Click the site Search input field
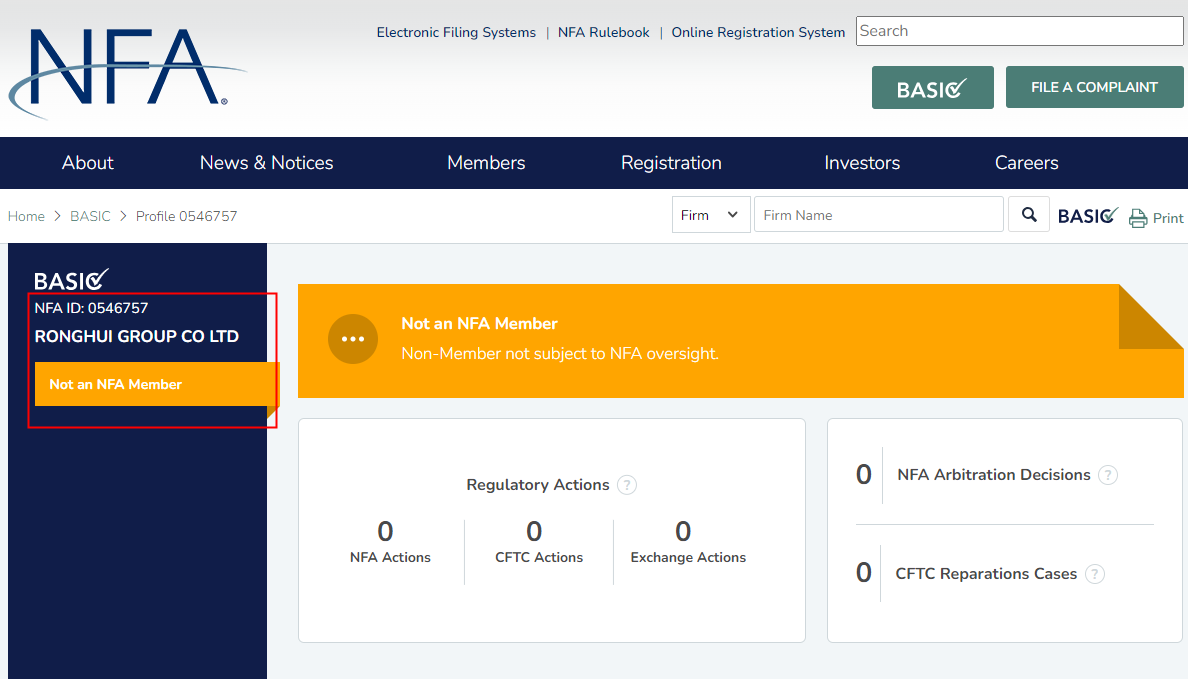The height and width of the screenshot is (679, 1188). 1019,31
